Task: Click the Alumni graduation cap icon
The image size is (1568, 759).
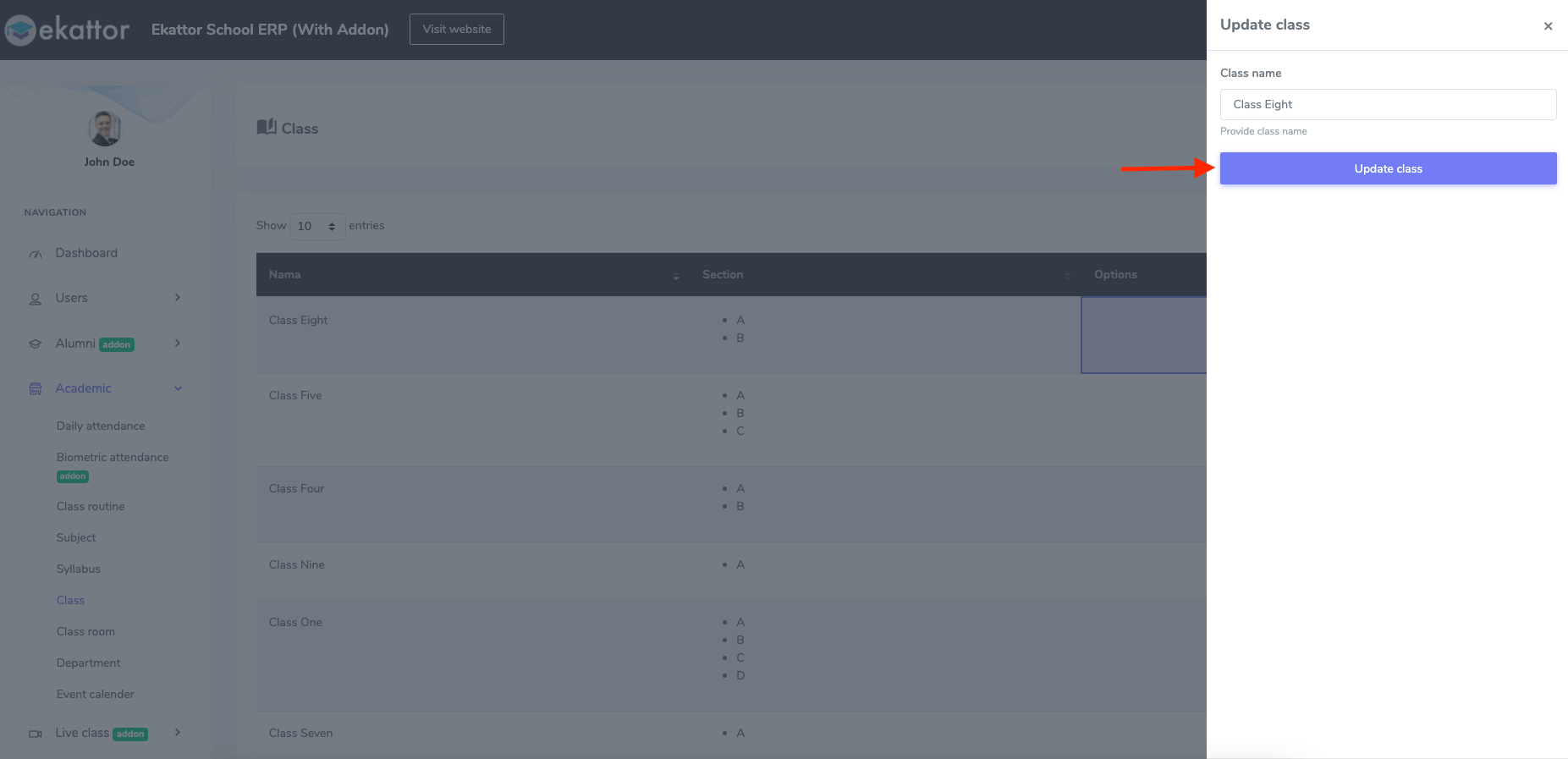Action: [36, 344]
